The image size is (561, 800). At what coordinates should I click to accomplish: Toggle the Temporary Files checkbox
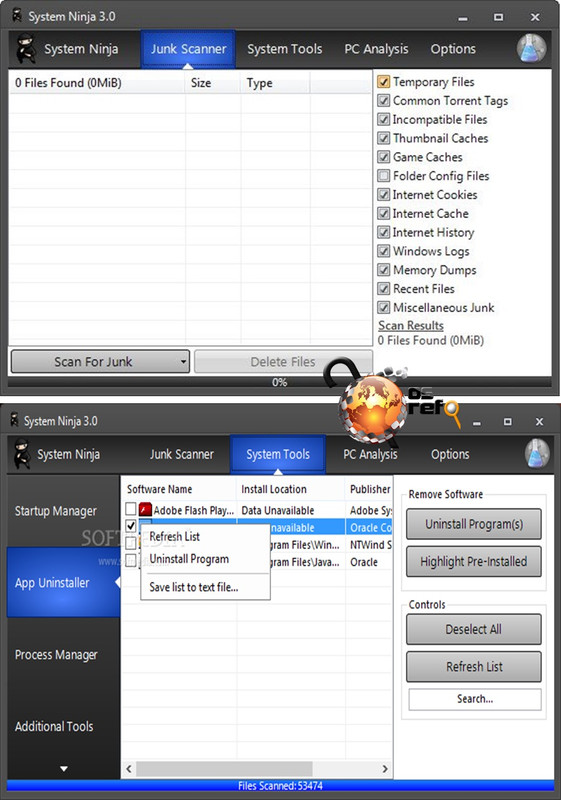pos(384,82)
